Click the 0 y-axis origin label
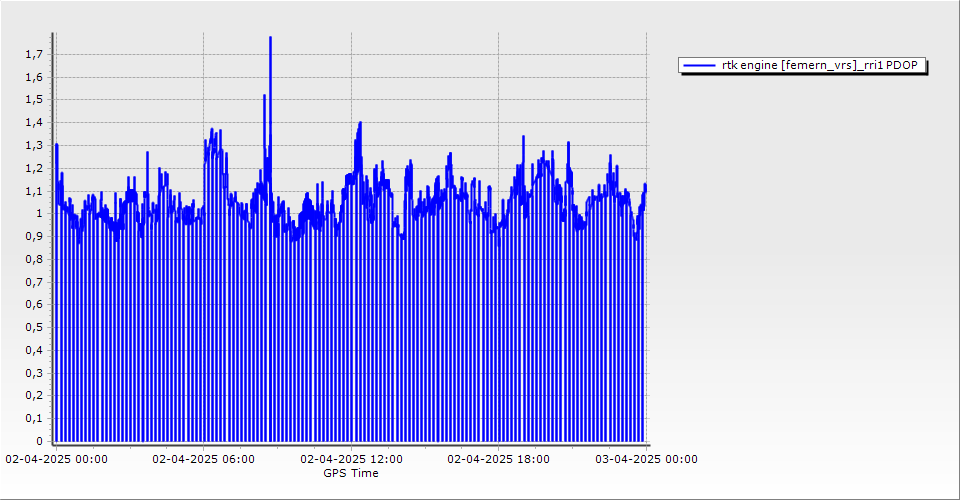Viewport: 960px width, 500px height. [40, 441]
